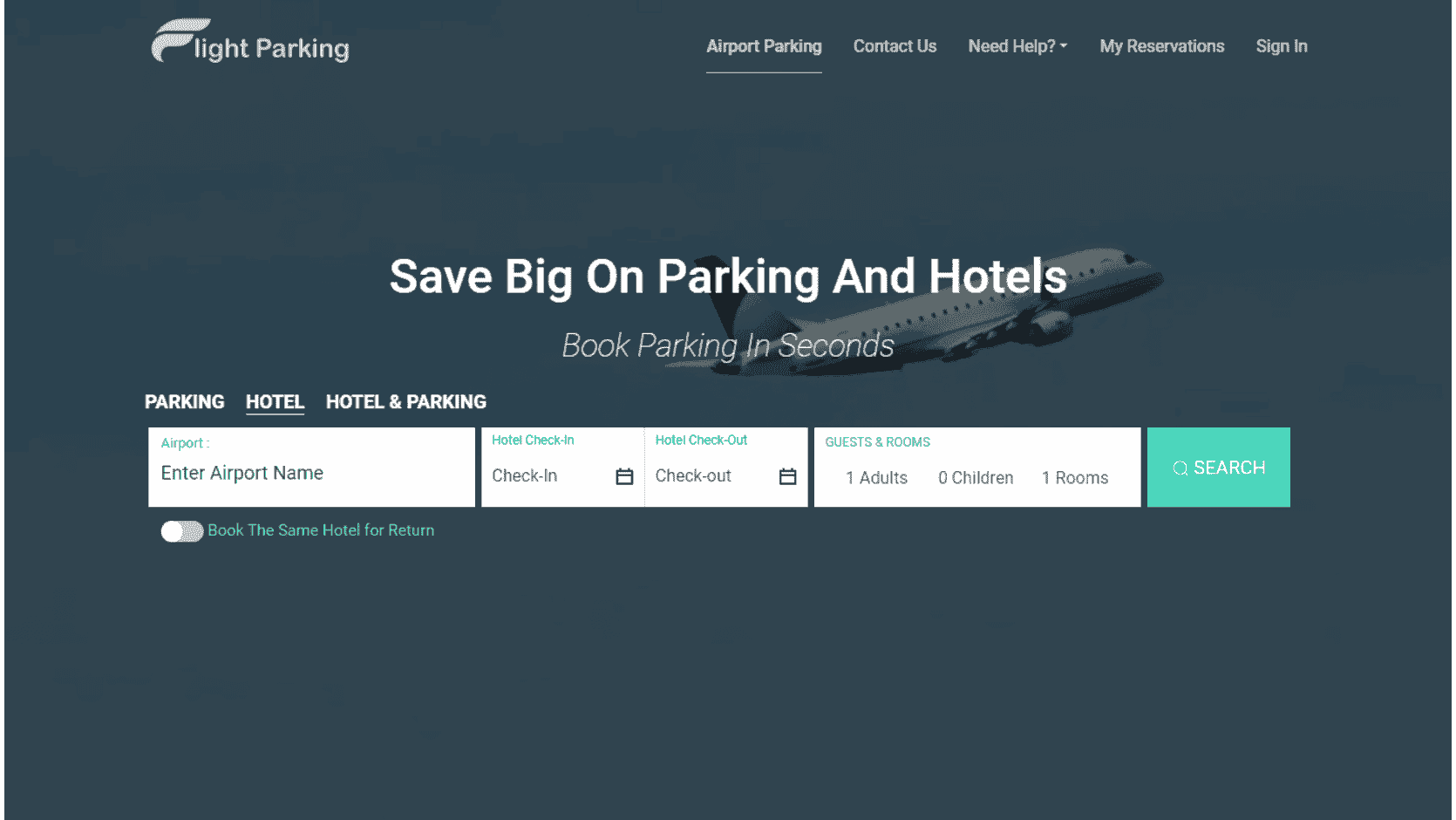
Task: Click the Flight Parking logo
Action: coord(250,41)
